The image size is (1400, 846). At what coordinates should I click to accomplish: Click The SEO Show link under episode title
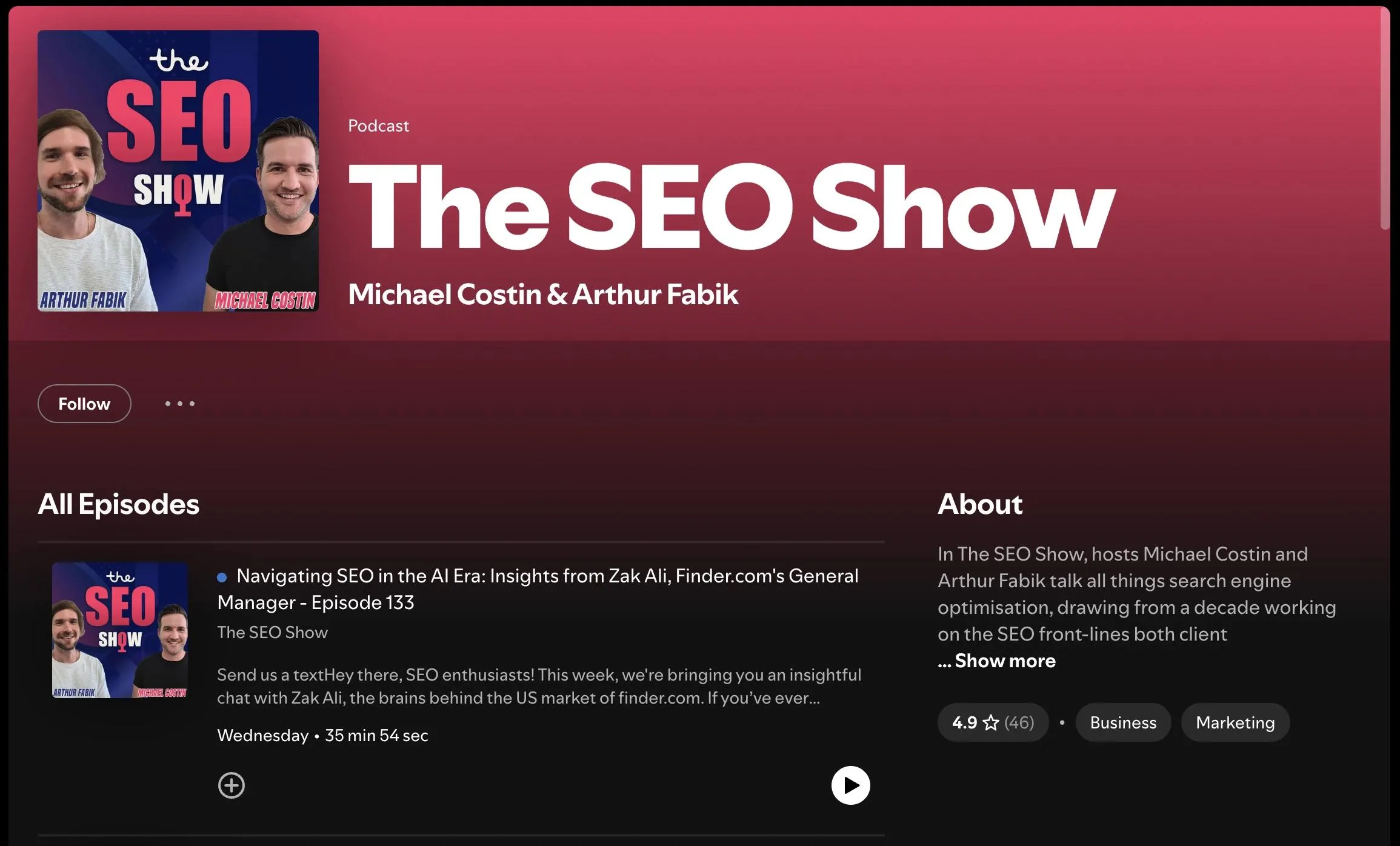272,633
